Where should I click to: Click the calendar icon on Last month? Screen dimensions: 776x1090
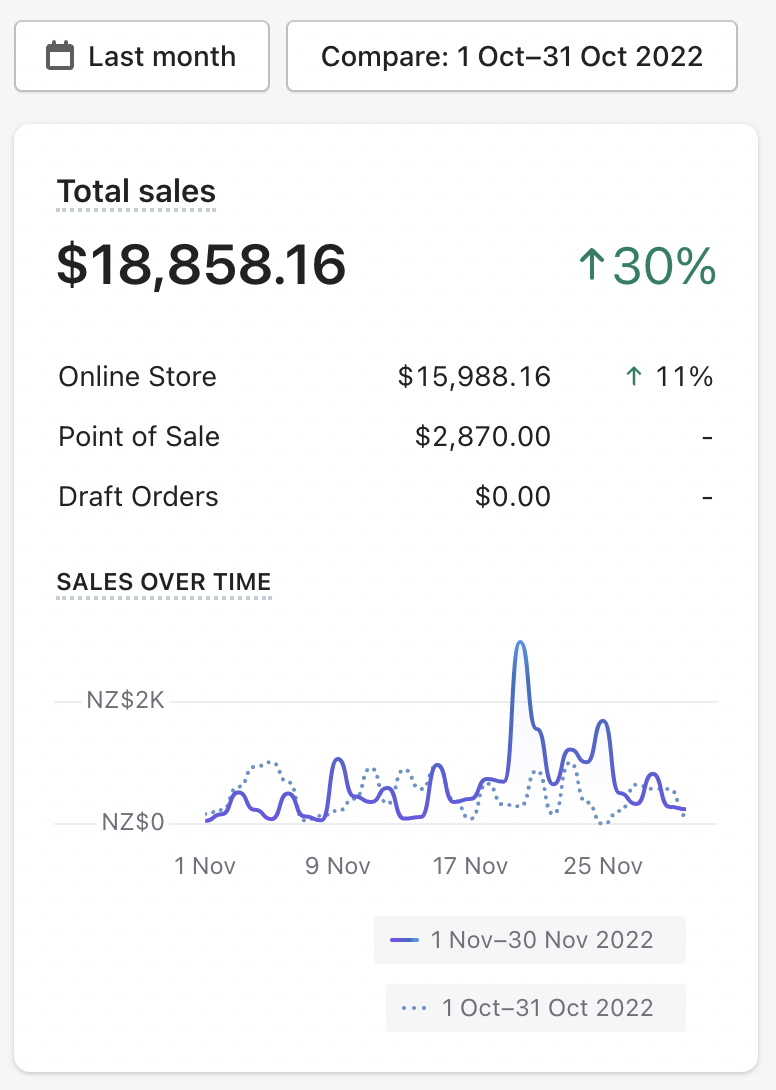pyautogui.click(x=61, y=56)
